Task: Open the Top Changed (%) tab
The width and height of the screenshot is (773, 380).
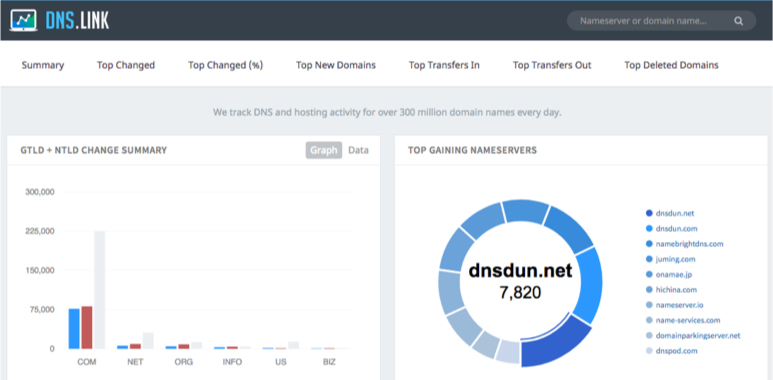Action: (x=225, y=65)
